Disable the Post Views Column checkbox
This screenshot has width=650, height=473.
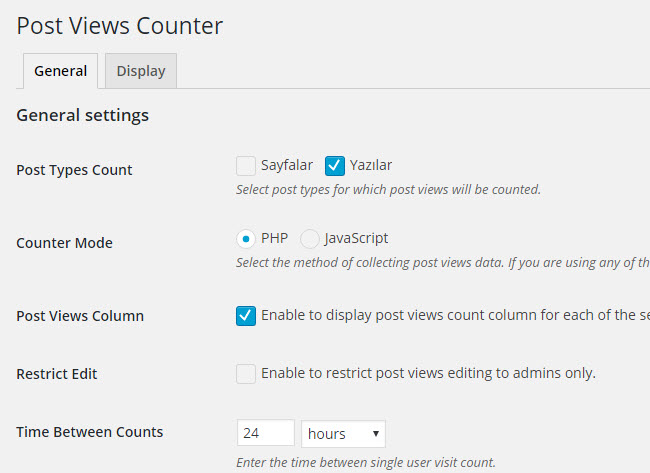[x=246, y=316]
